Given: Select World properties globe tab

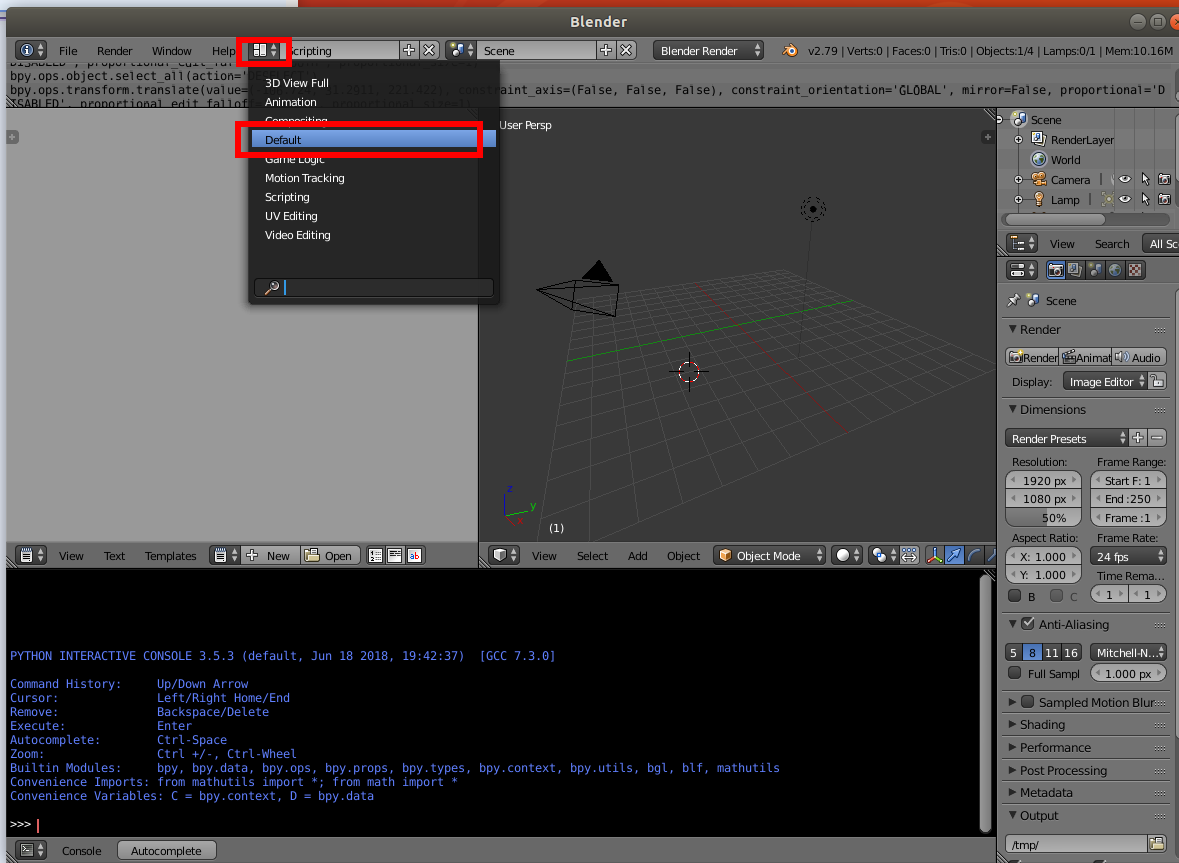Looking at the screenshot, I should tap(1115, 270).
